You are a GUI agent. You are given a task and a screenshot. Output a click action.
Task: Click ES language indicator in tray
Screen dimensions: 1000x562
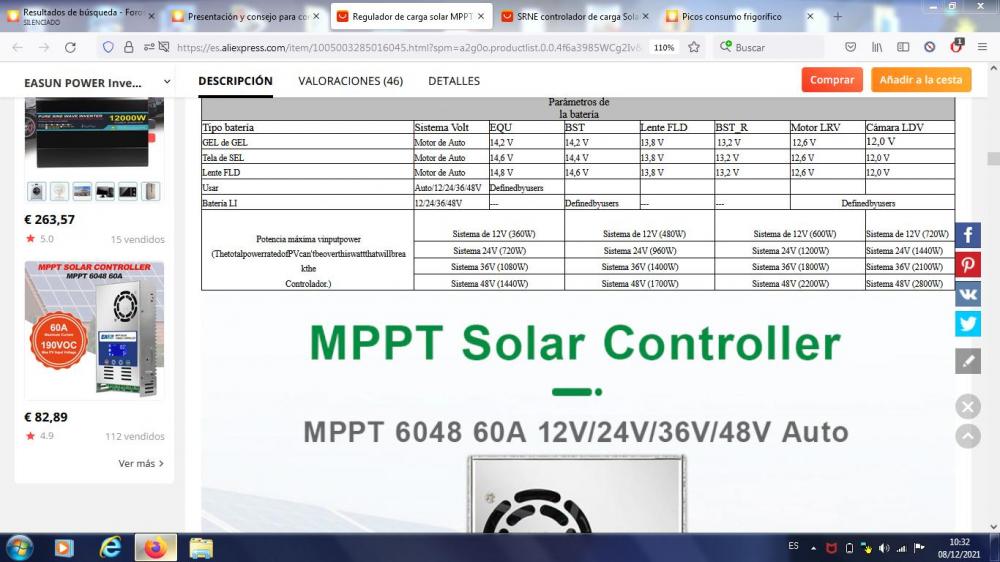(793, 547)
